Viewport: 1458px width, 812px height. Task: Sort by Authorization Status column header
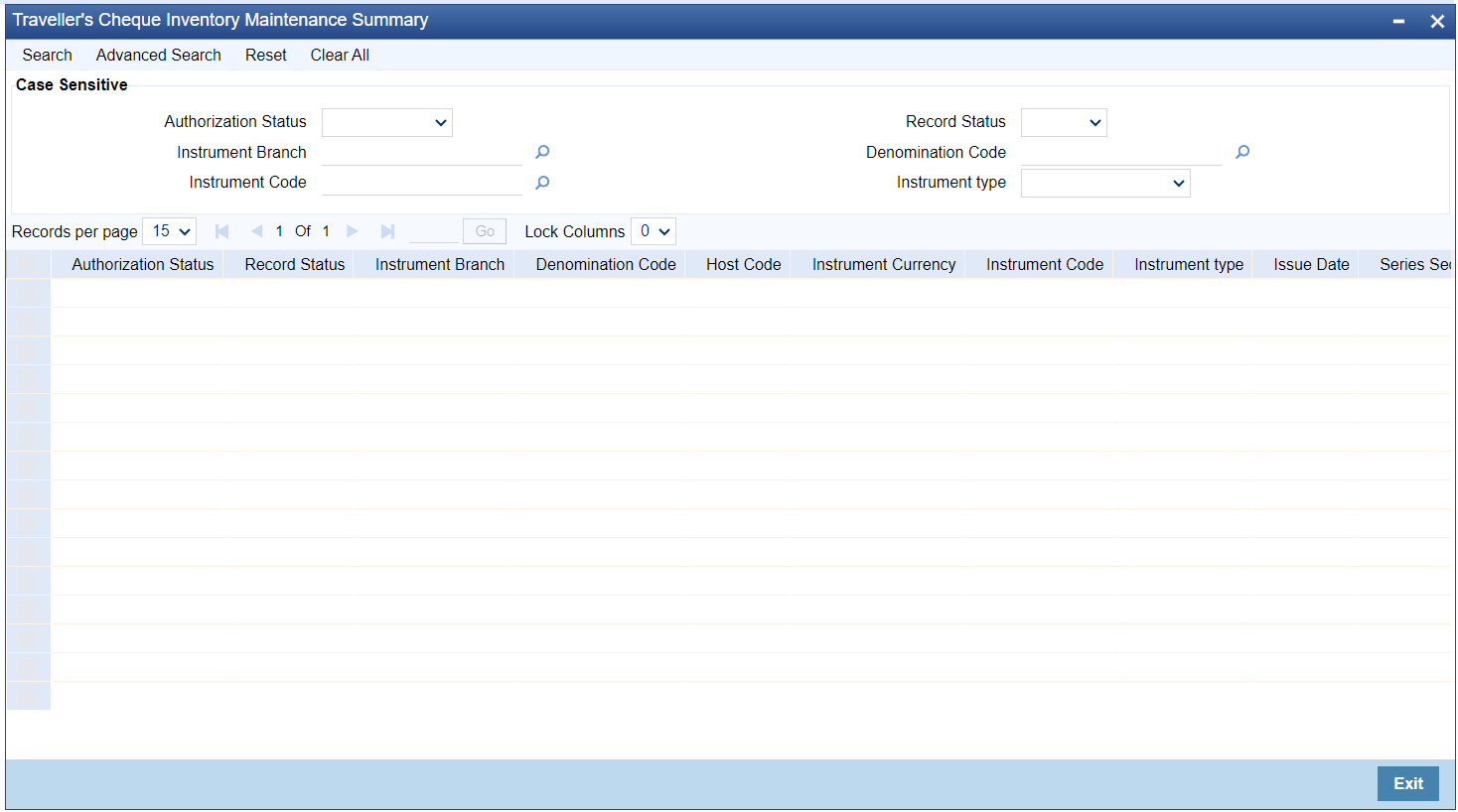click(143, 264)
